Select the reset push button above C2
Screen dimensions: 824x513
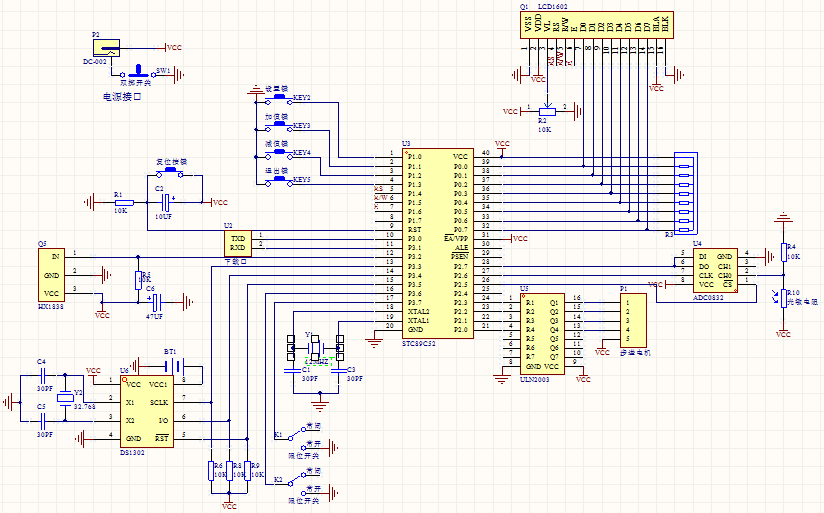[x=171, y=172]
